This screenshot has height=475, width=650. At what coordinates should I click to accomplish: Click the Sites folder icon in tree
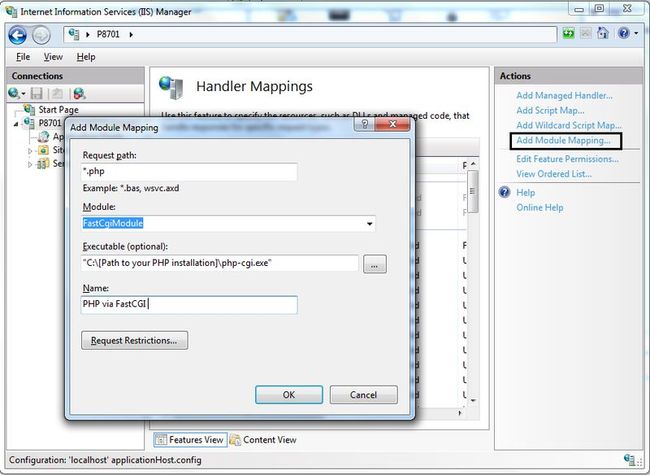(x=43, y=150)
